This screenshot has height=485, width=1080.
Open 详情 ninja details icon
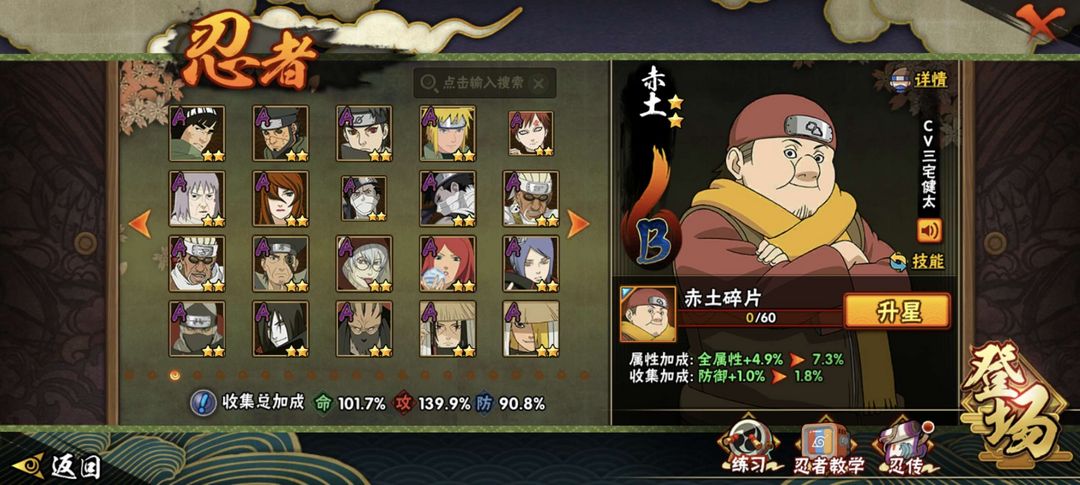[x=920, y=79]
